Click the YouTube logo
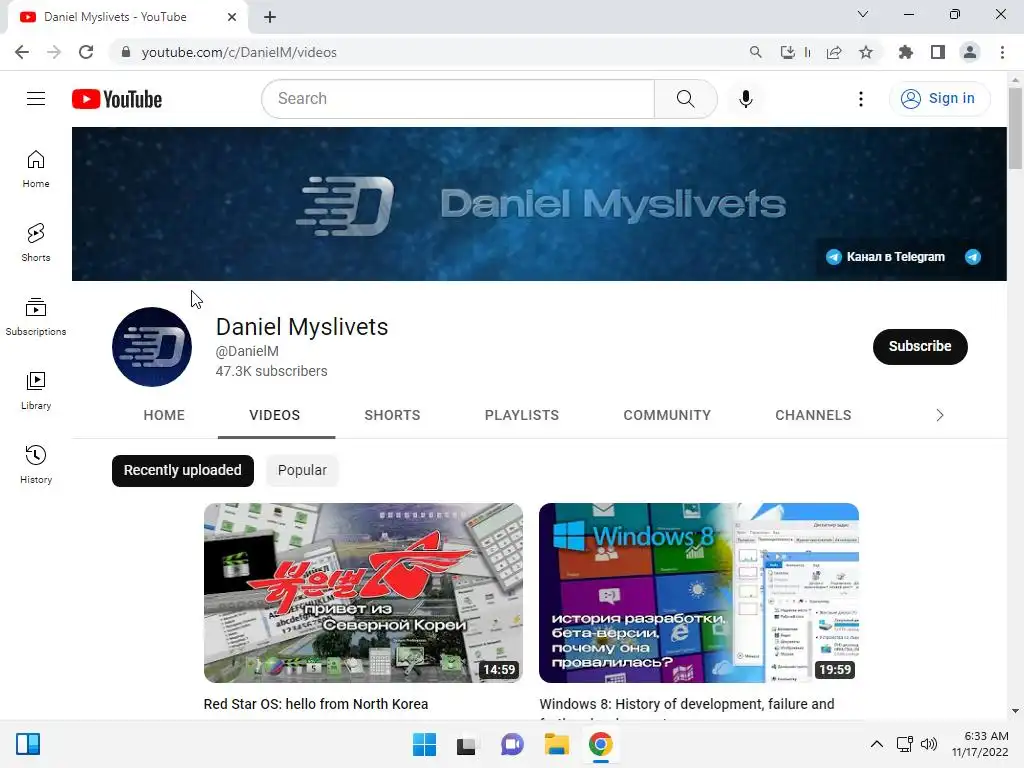The height and width of the screenshot is (768, 1024). 117,99
